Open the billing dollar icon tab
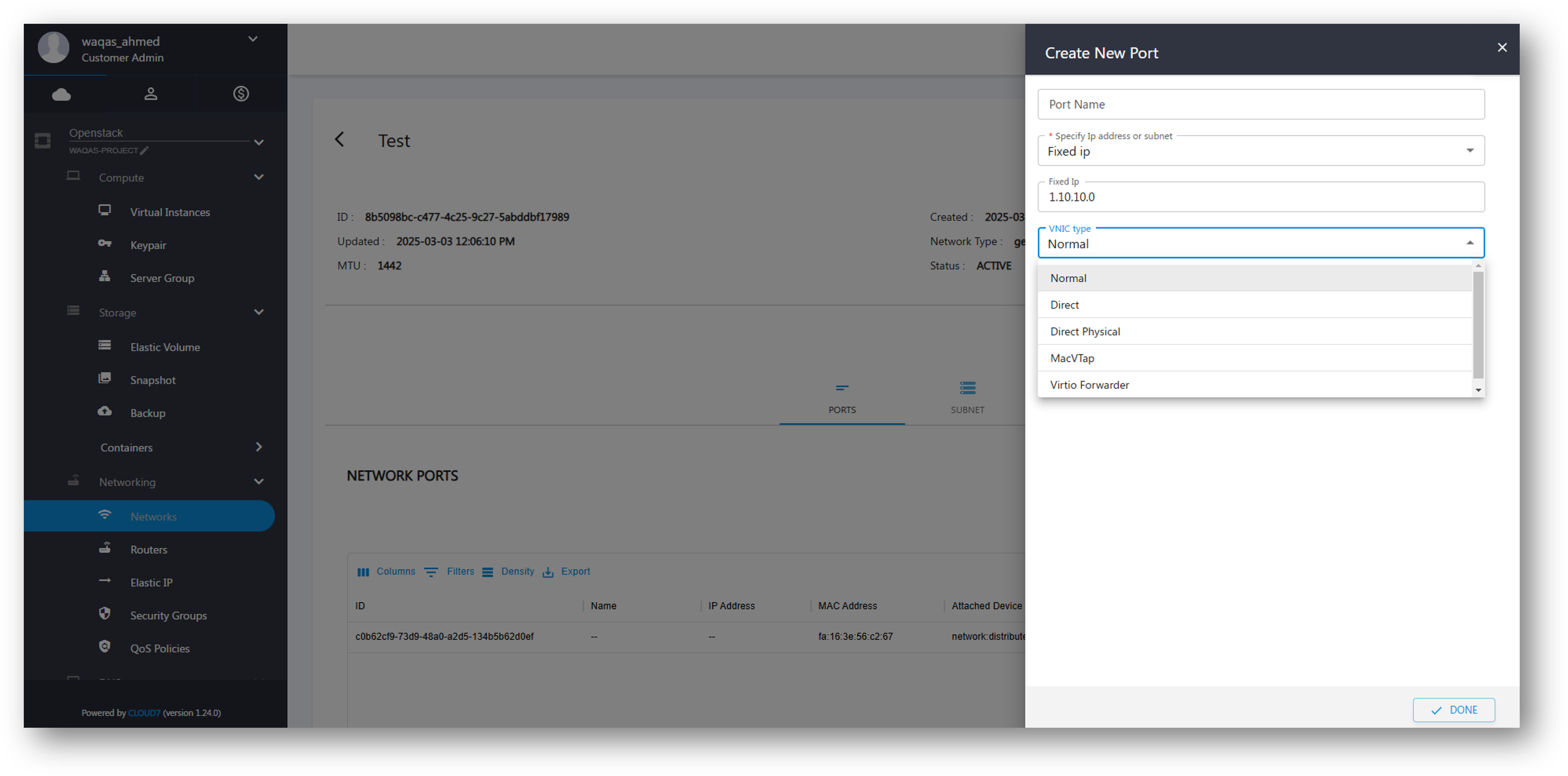The width and height of the screenshot is (1568, 776). pos(240,94)
